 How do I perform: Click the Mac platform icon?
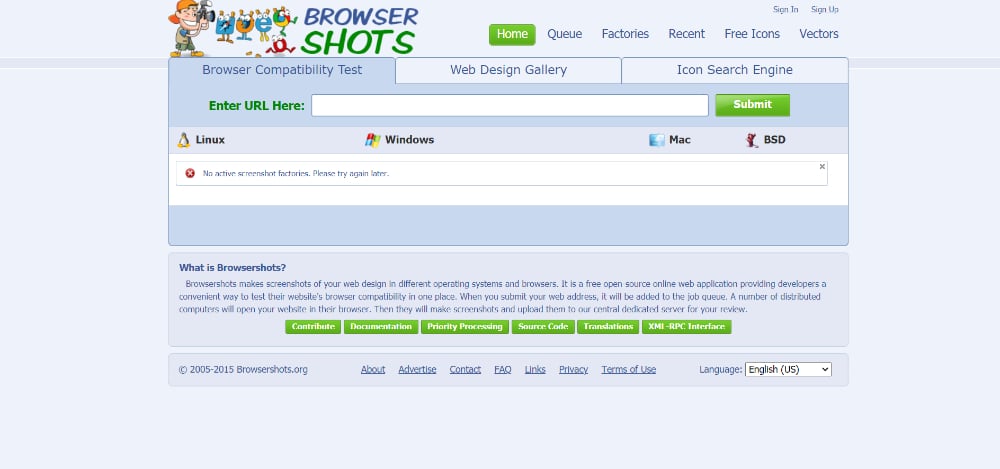656,140
